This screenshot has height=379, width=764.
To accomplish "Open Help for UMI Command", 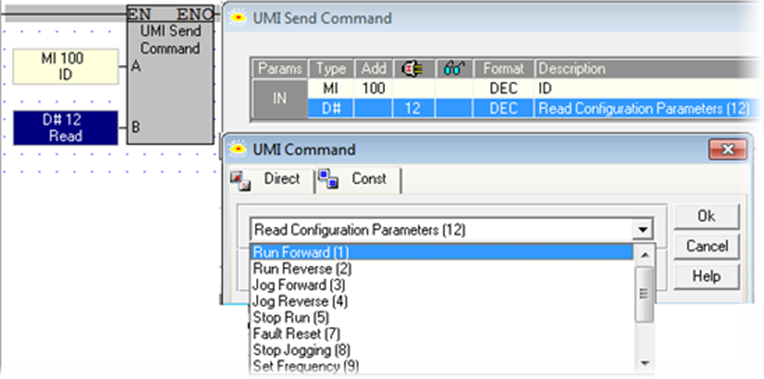I will point(706,276).
